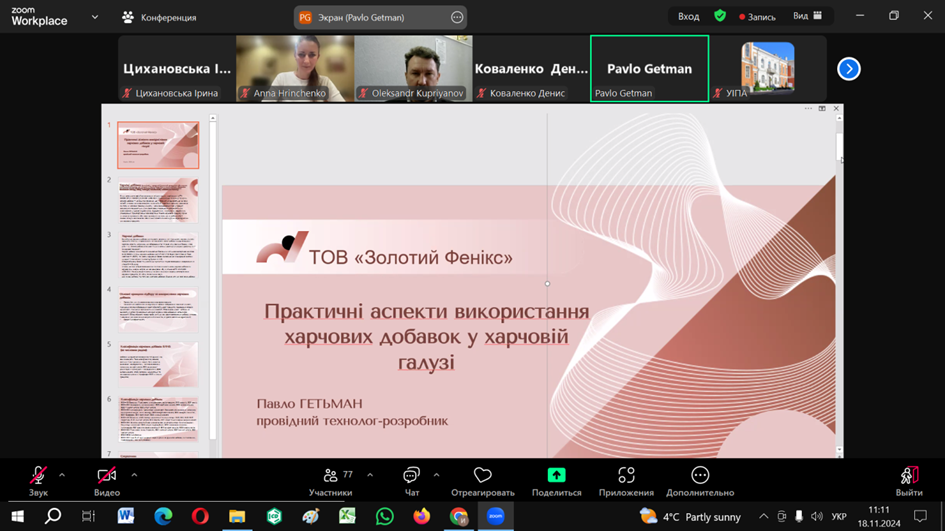Select slide 4 thumbnail in slide panel

pos(158,310)
